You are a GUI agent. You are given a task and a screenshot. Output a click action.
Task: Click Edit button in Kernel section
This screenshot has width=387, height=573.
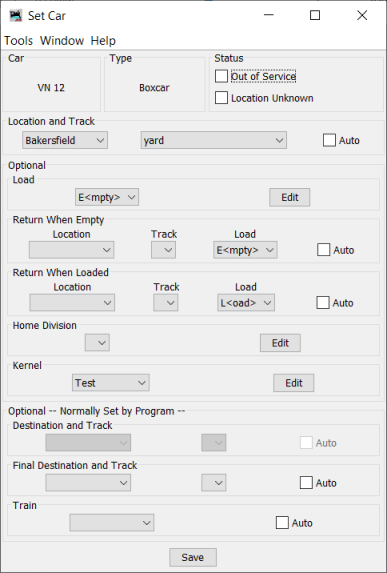pyautogui.click(x=294, y=383)
